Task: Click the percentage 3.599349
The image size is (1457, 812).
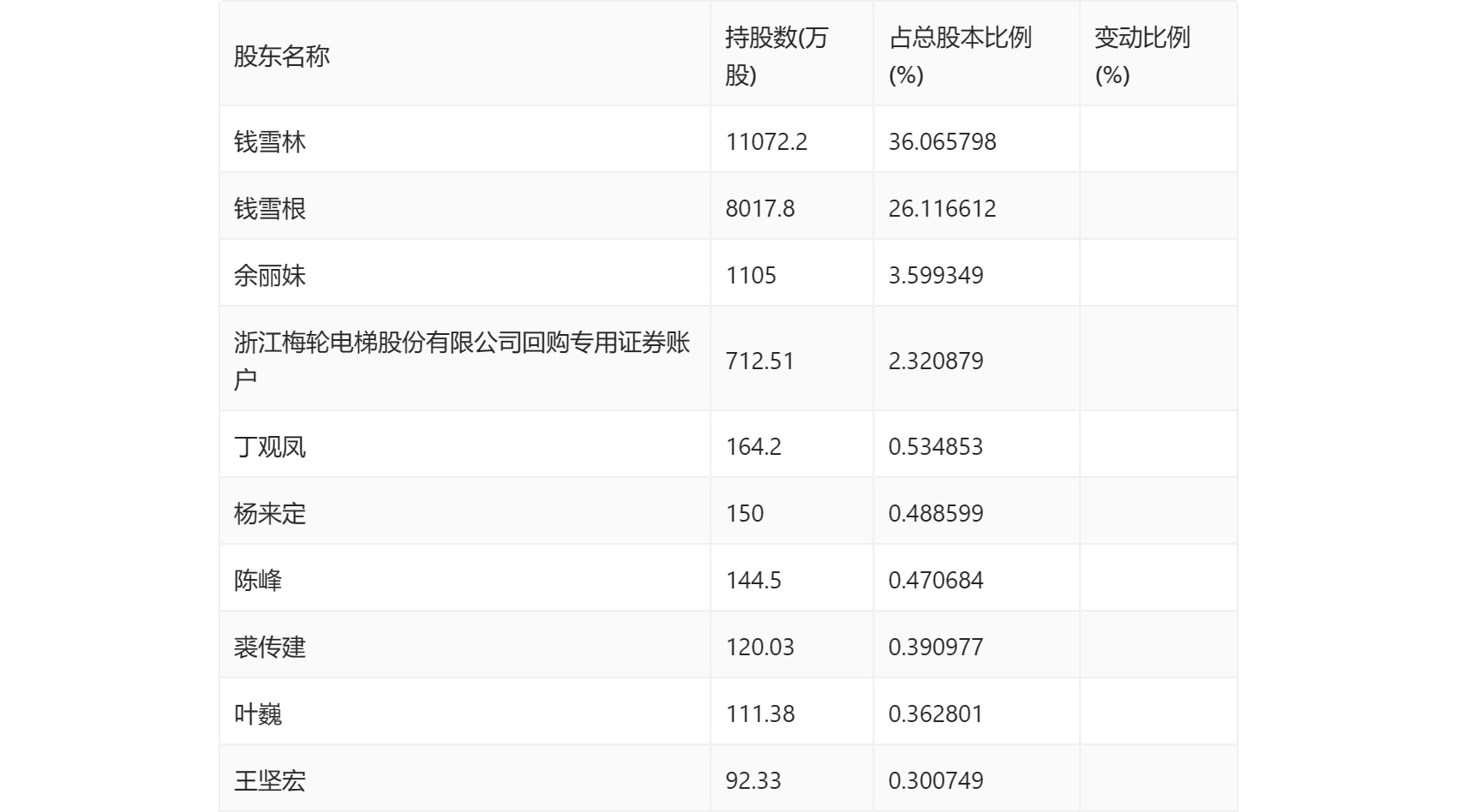Action: pyautogui.click(x=936, y=275)
